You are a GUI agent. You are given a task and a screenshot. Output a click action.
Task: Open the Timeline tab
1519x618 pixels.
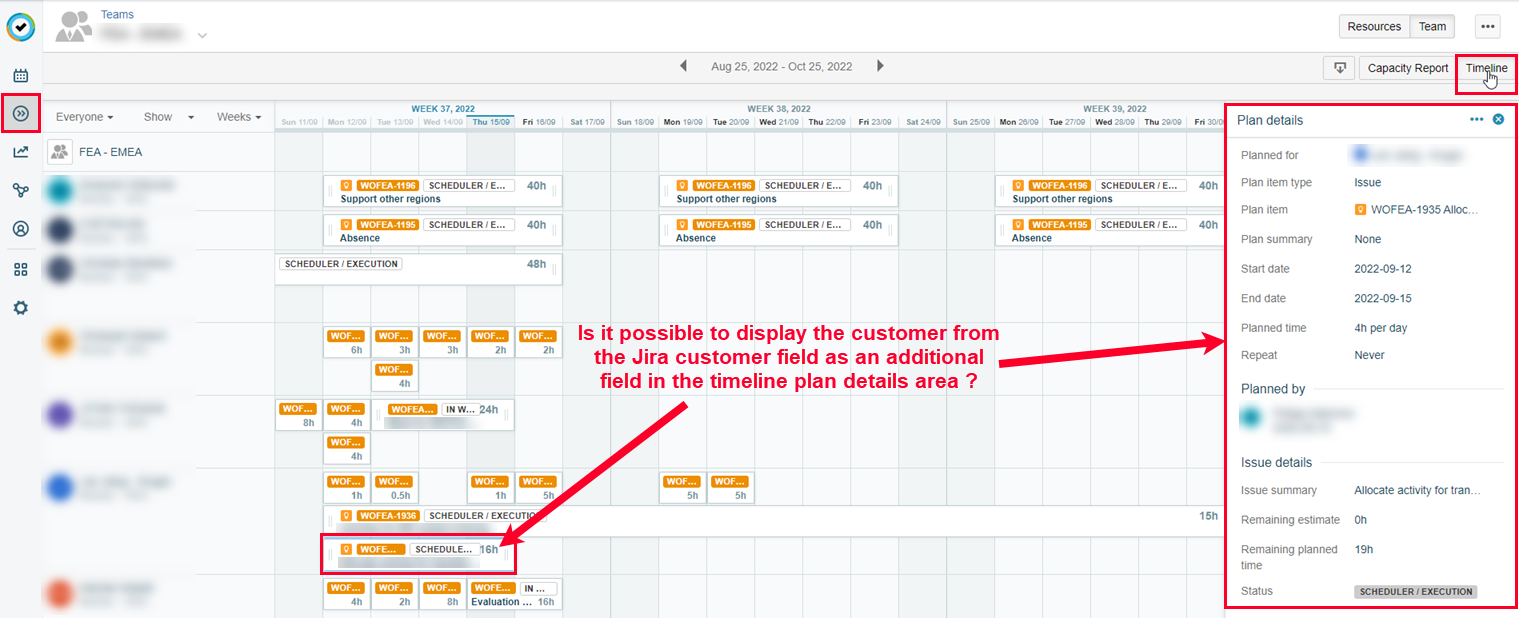[1486, 68]
